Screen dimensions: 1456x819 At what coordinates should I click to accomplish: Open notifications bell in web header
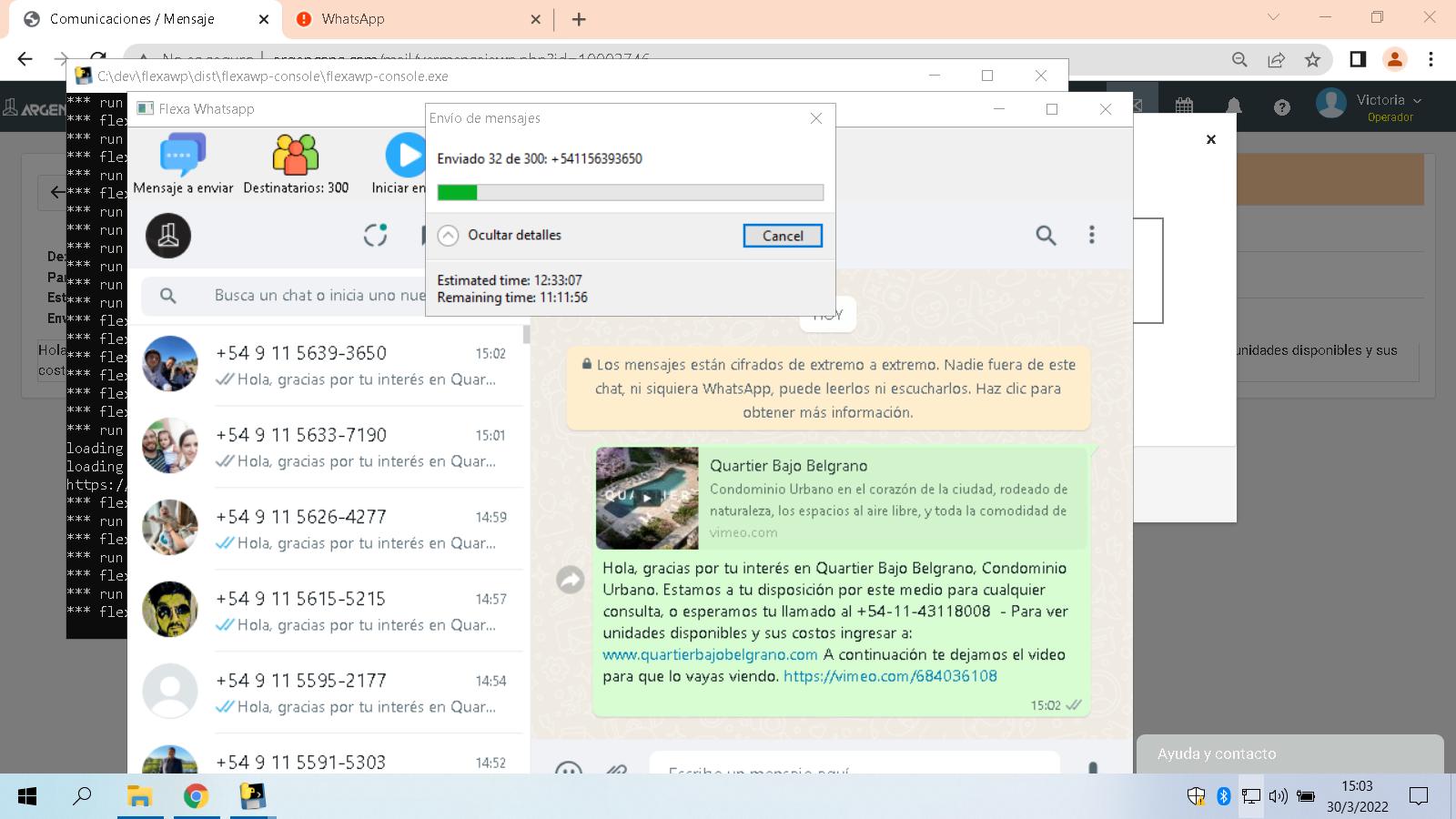(x=1233, y=106)
